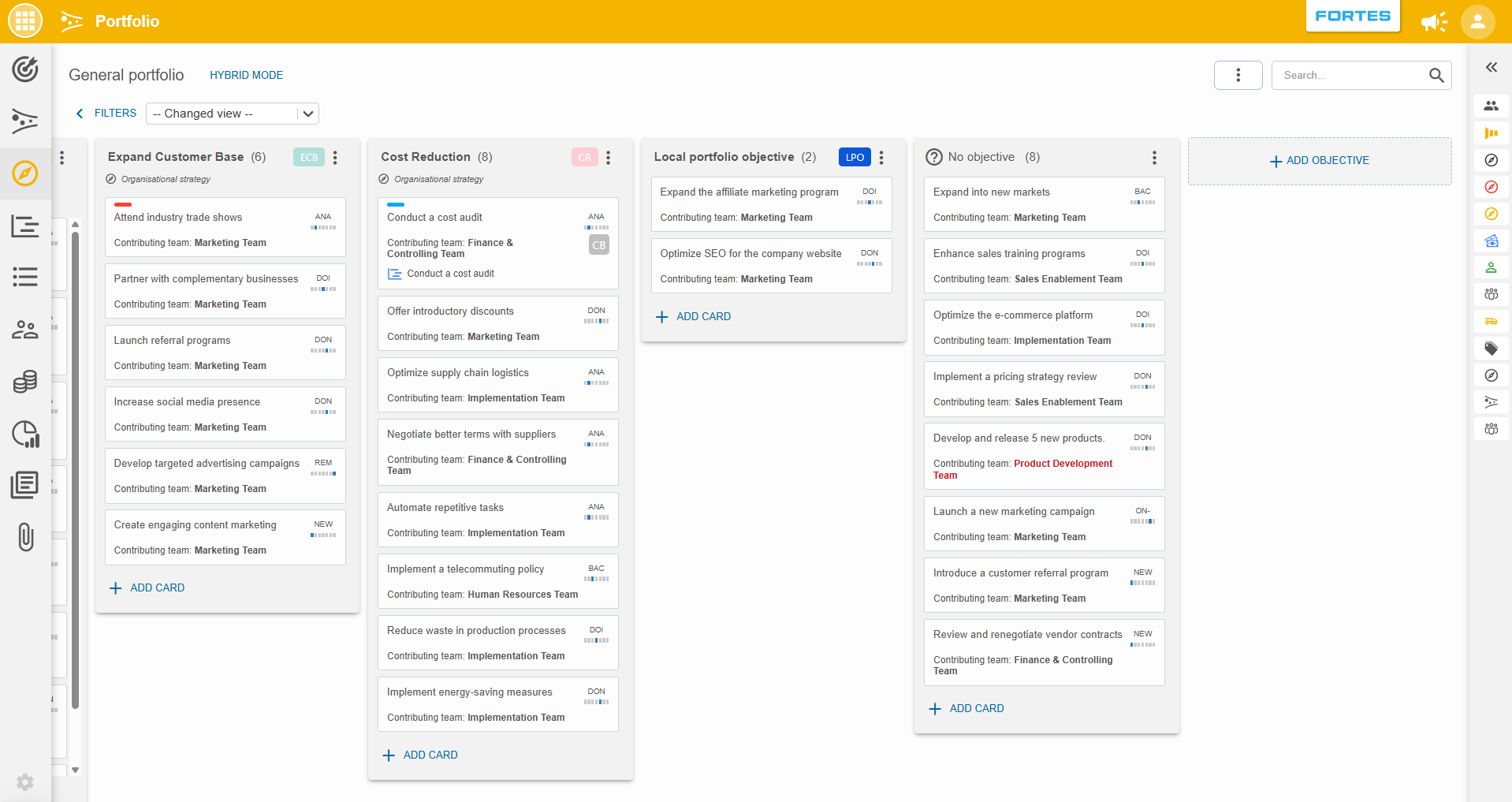Add card under Cost Reduction column
The height and width of the screenshot is (802, 1512).
tap(420, 755)
